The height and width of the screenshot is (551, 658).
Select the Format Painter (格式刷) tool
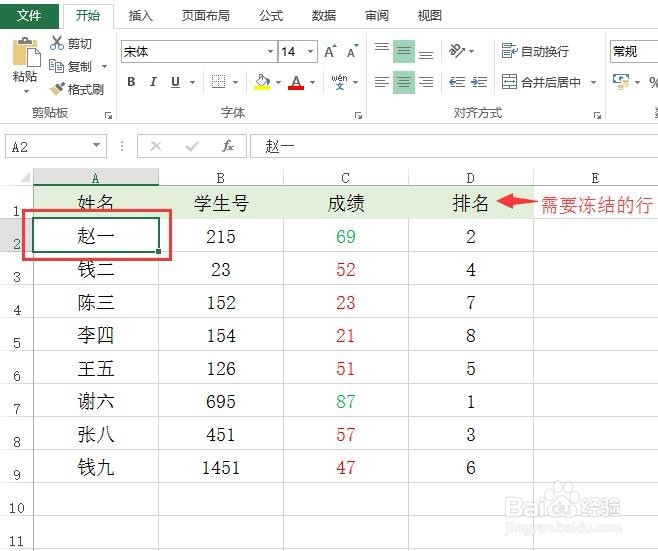click(76, 89)
